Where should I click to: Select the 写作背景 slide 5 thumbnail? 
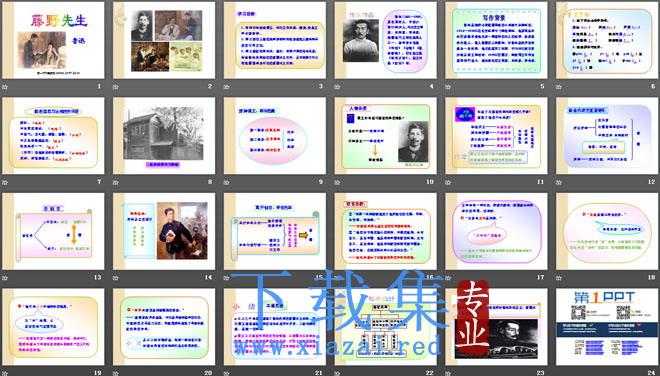click(496, 40)
